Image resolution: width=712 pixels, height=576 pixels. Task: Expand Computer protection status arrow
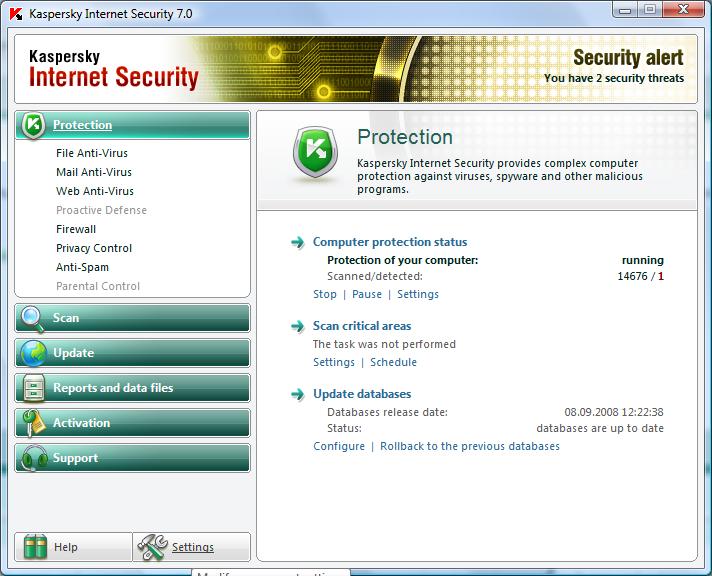point(298,242)
